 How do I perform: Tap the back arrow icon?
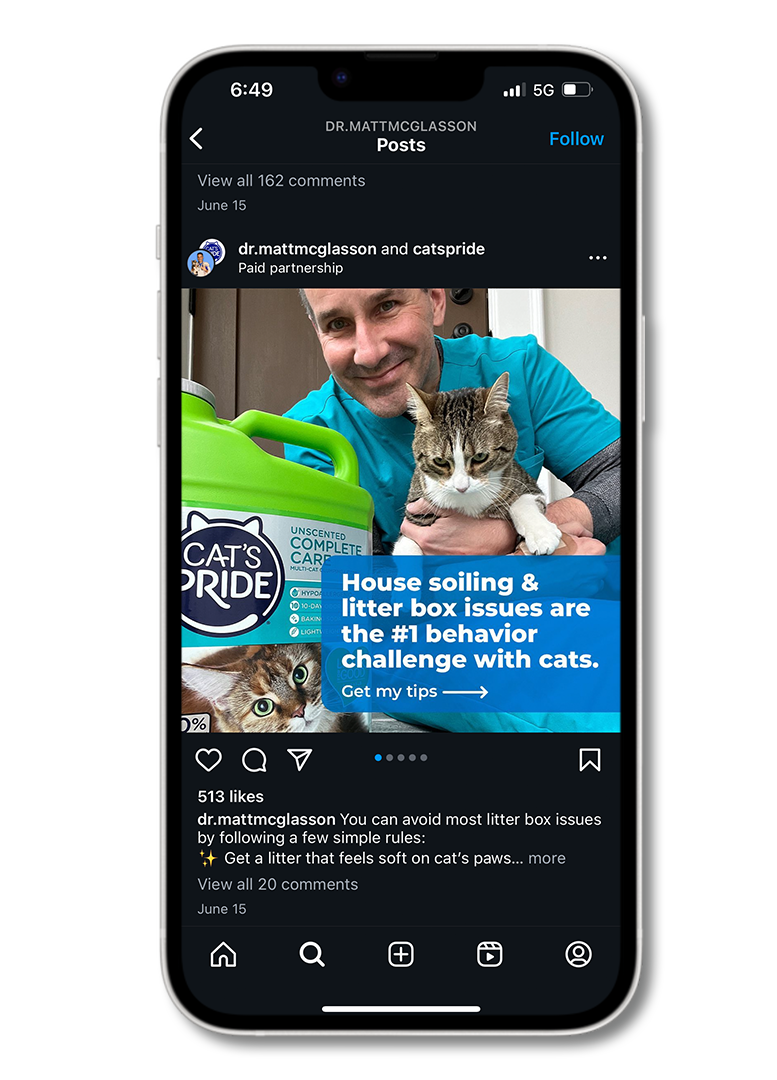pos(196,138)
